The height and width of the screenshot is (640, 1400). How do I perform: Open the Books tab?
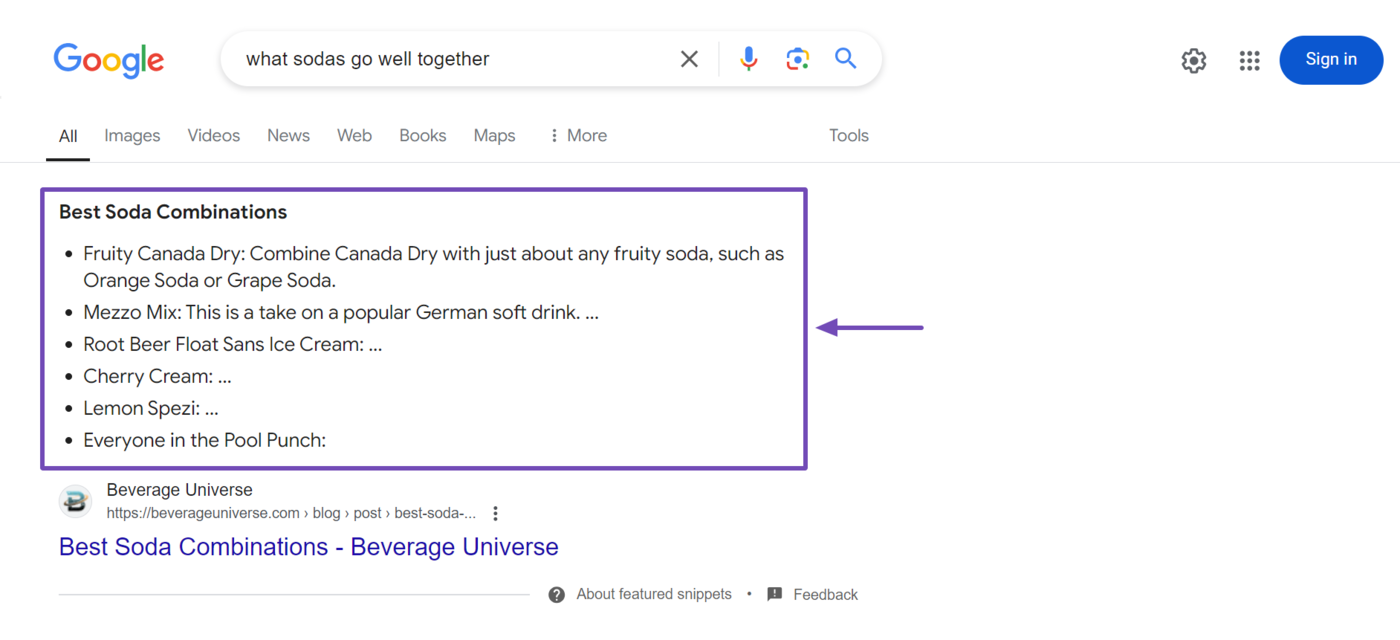tap(422, 135)
